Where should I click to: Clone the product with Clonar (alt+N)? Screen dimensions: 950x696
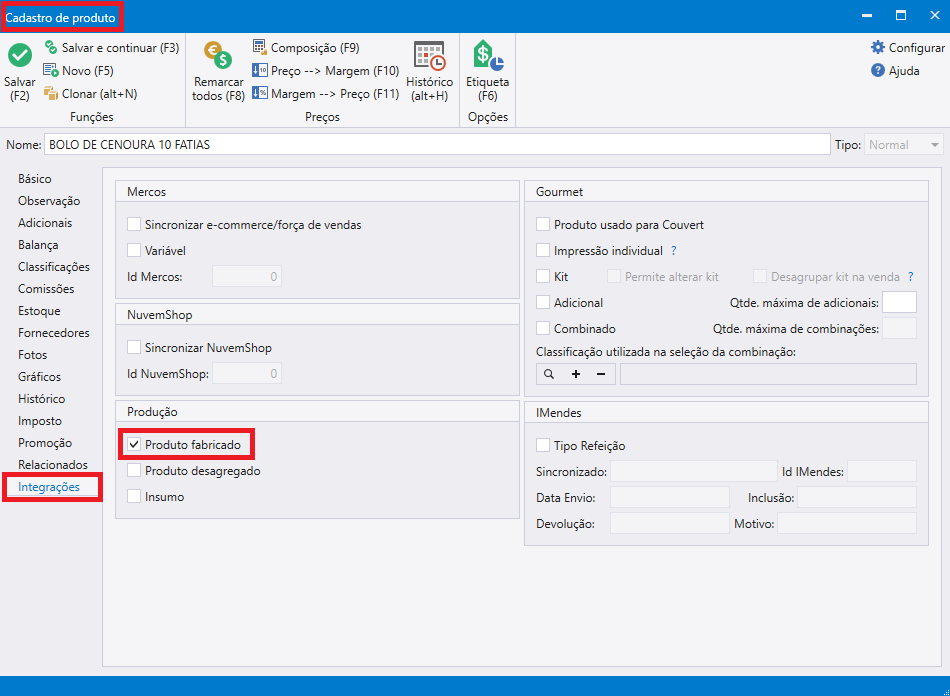91,94
